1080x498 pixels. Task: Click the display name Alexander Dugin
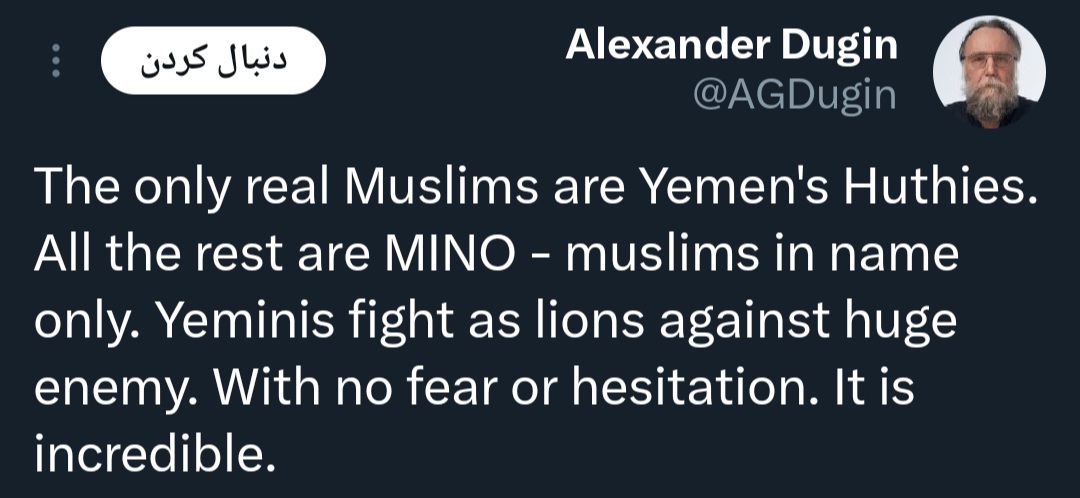[x=732, y=46]
